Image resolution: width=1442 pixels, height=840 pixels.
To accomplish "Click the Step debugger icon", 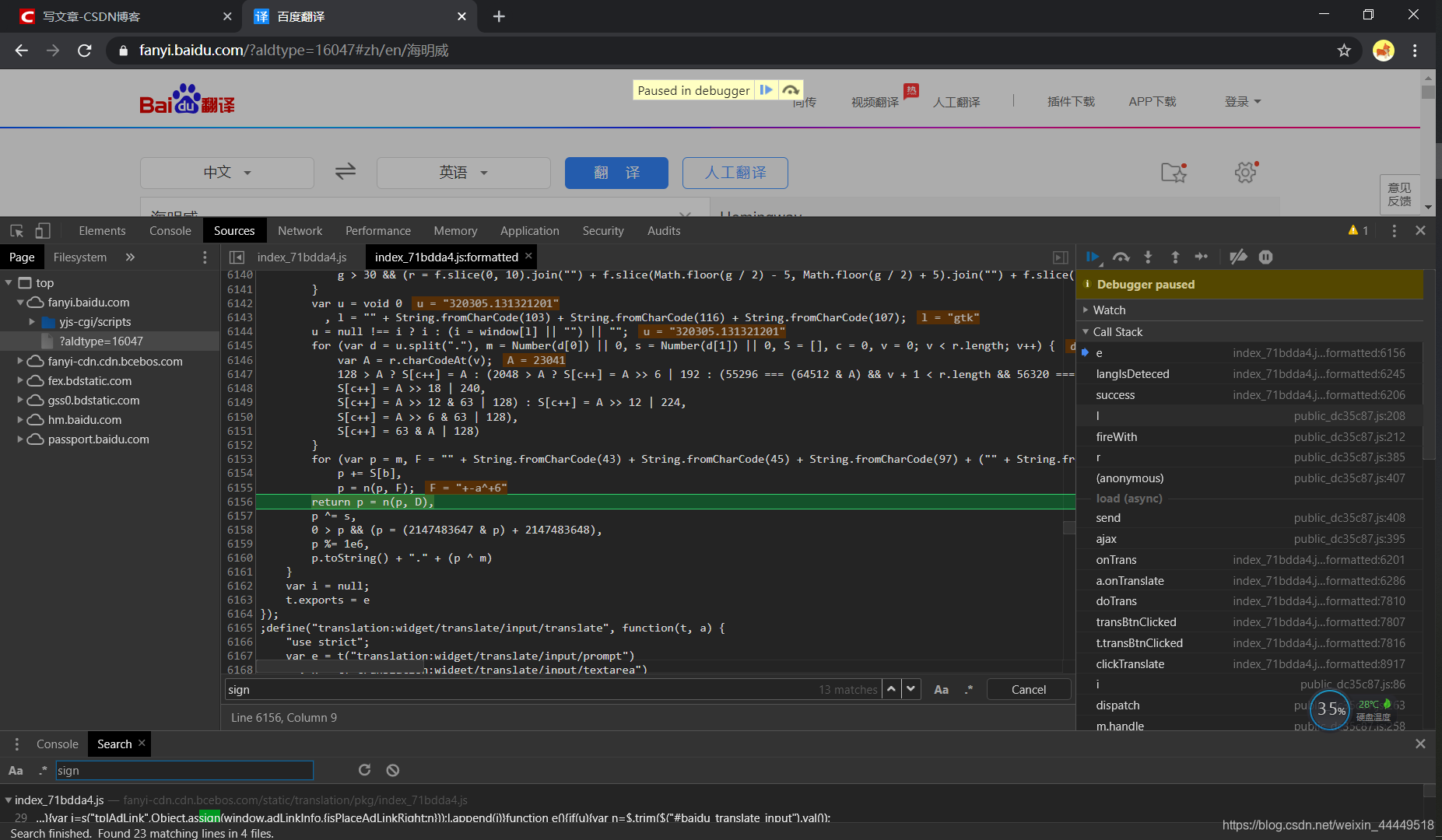I will (1202, 257).
